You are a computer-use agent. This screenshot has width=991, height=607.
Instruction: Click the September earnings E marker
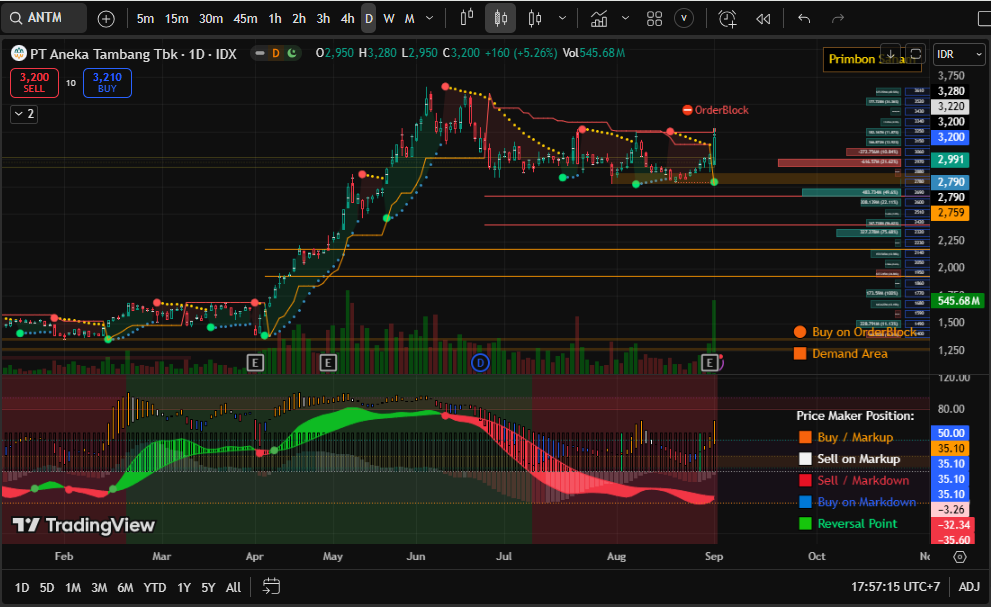(x=710, y=362)
